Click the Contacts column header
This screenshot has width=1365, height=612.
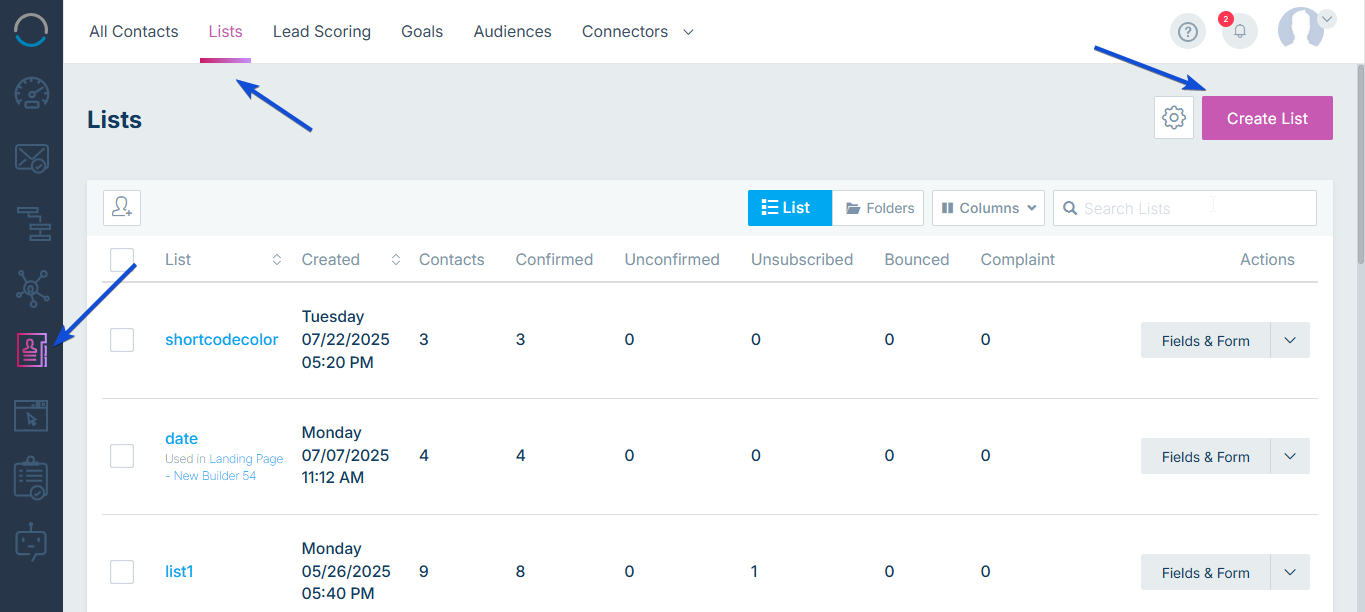451,259
